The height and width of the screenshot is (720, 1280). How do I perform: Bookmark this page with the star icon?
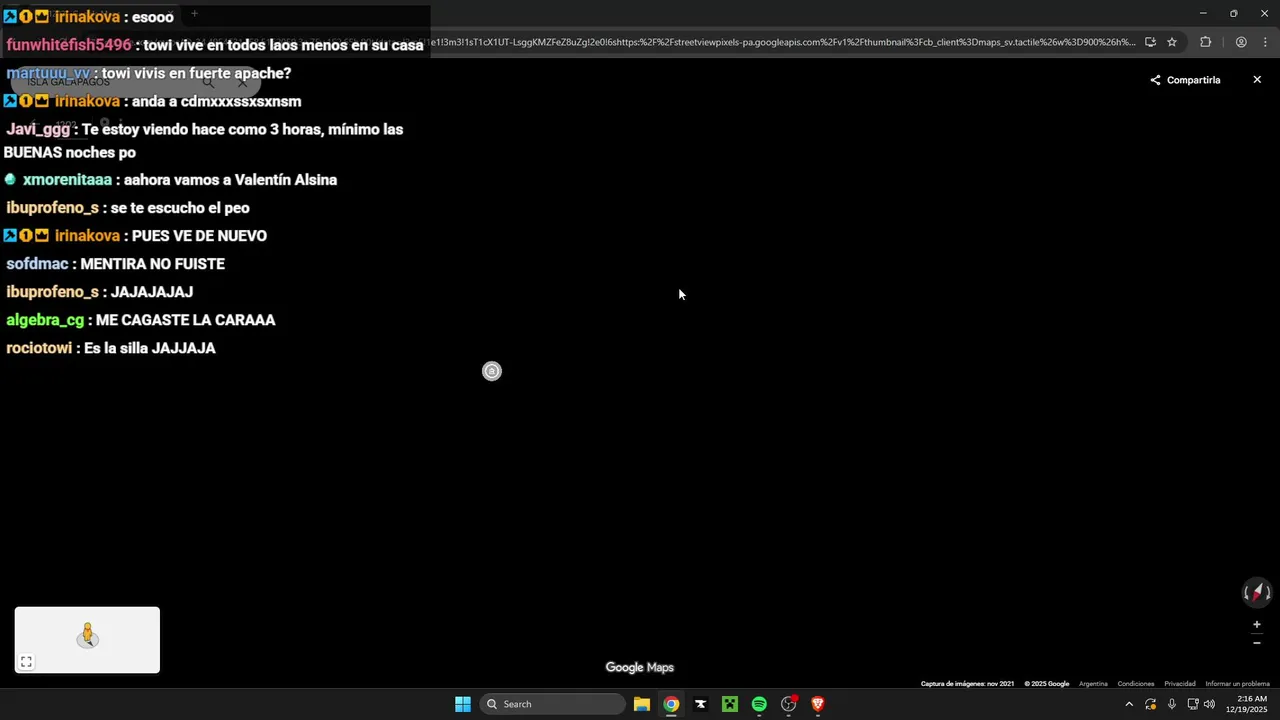1172,42
